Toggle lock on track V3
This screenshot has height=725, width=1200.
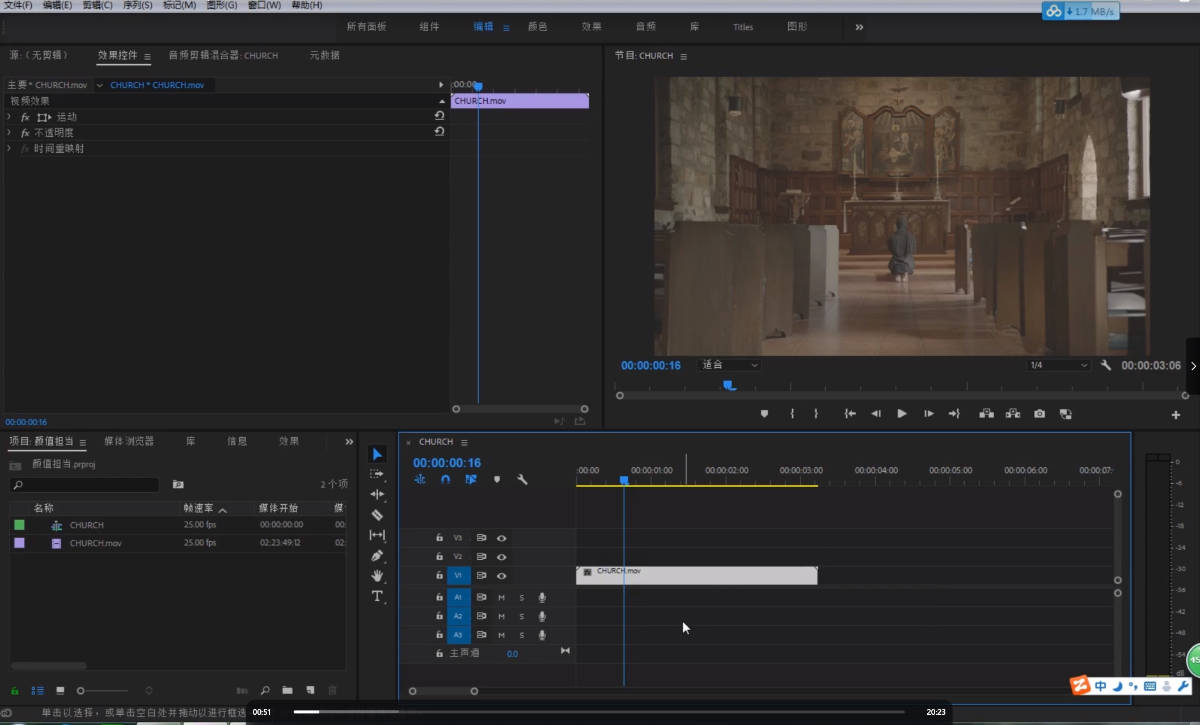439,538
